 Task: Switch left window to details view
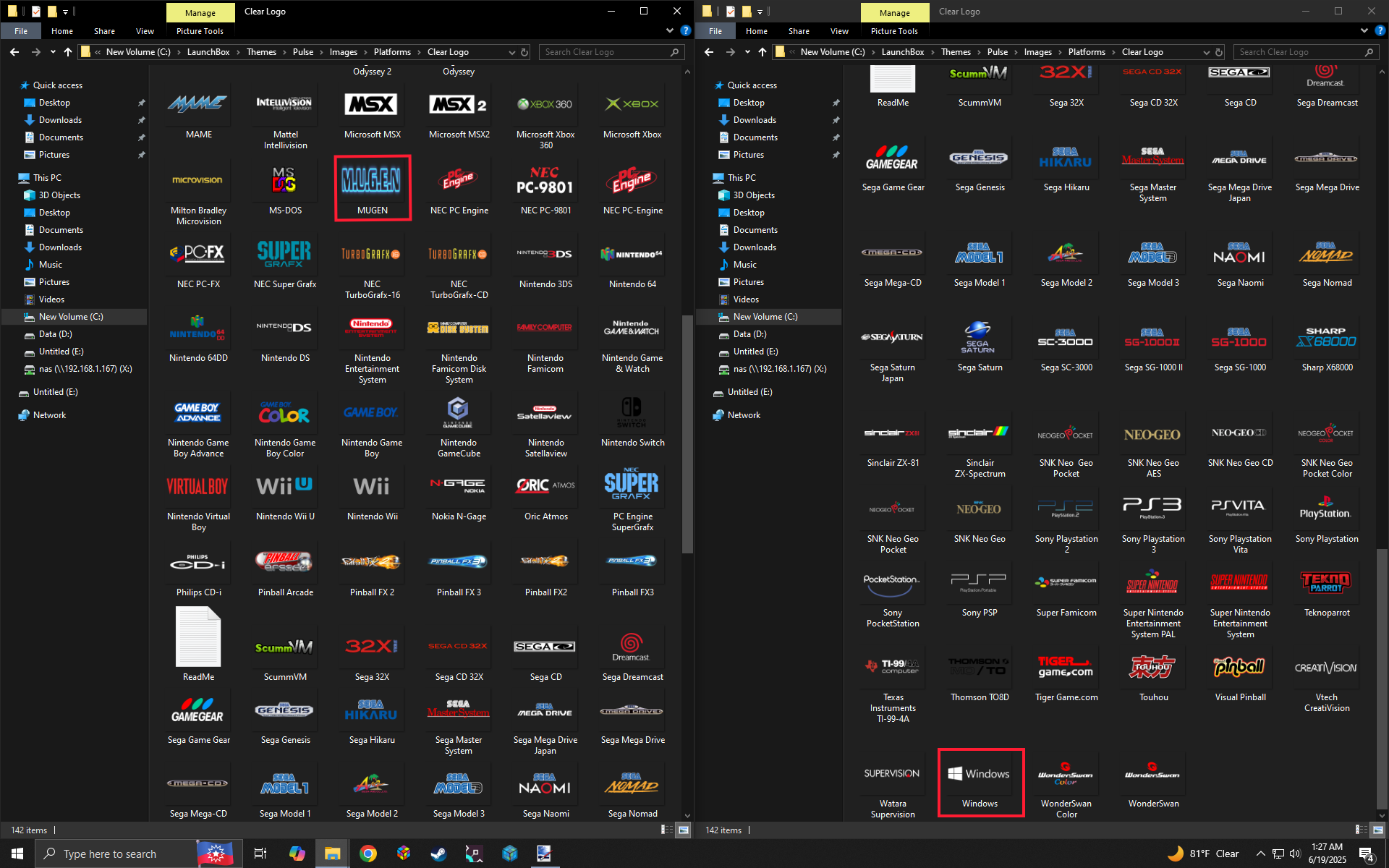click(666, 830)
